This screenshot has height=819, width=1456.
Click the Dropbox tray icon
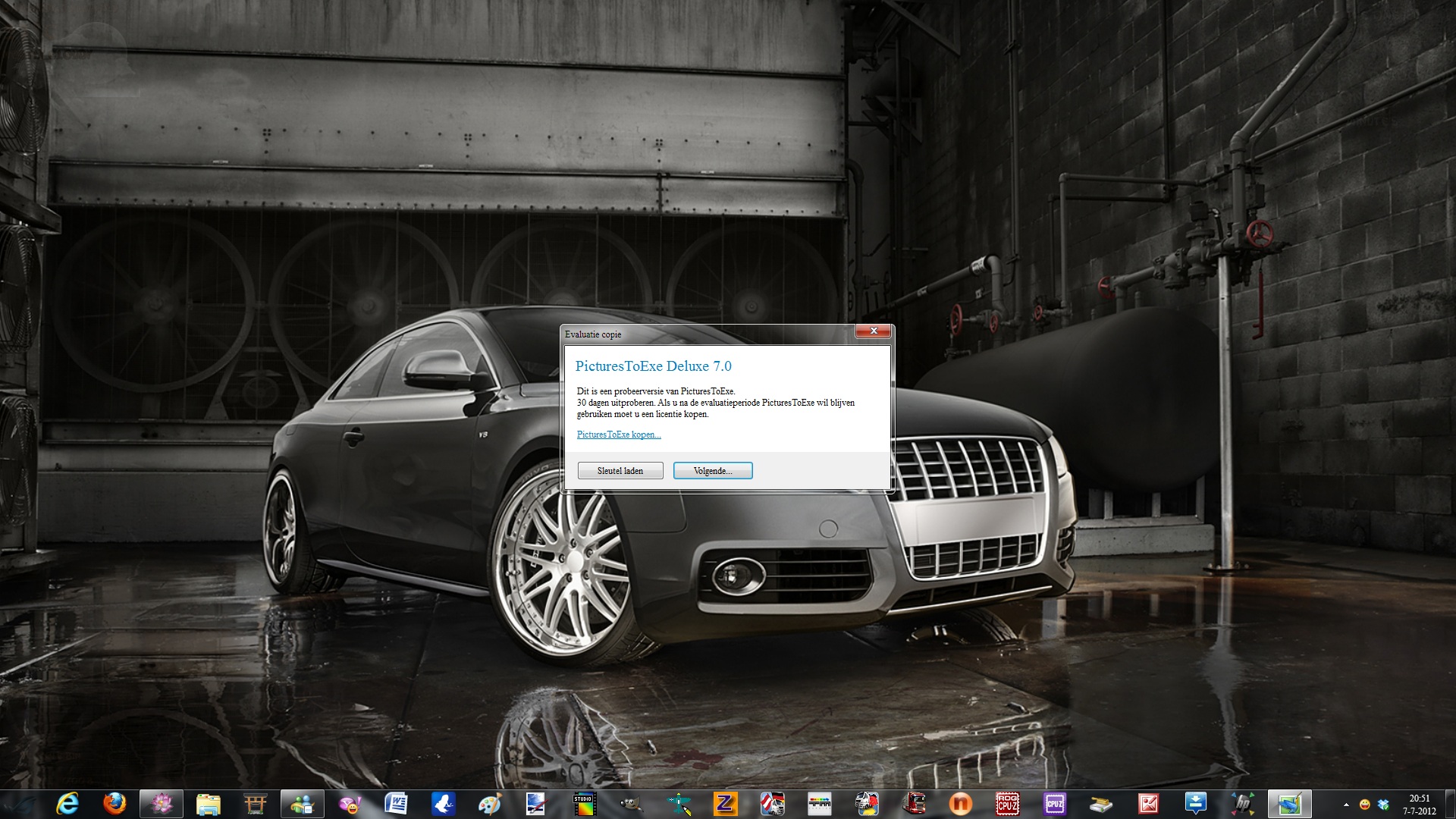click(1383, 805)
